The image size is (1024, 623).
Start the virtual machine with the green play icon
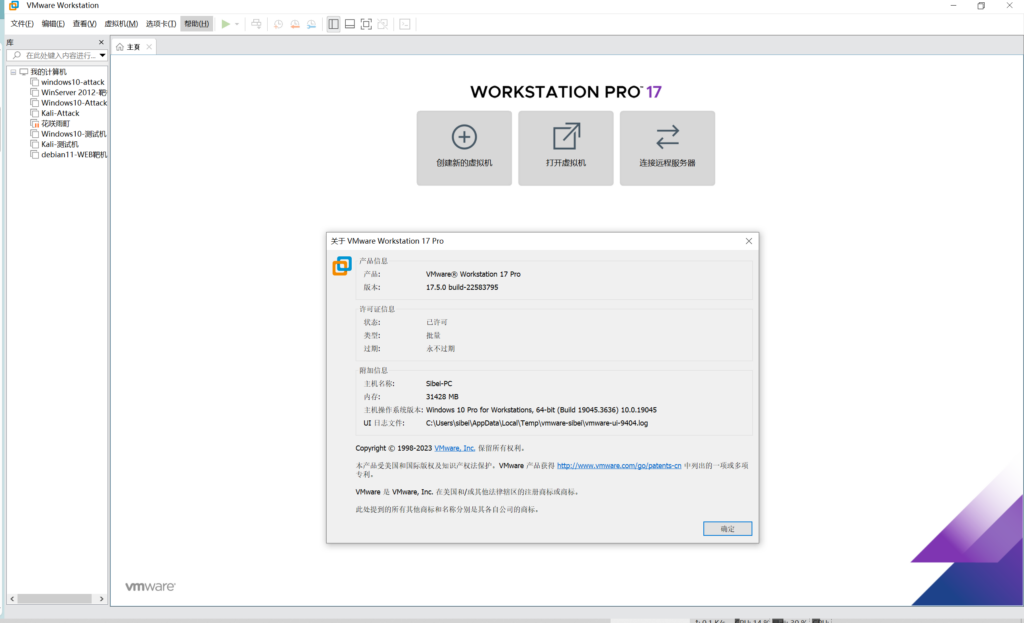tap(225, 23)
